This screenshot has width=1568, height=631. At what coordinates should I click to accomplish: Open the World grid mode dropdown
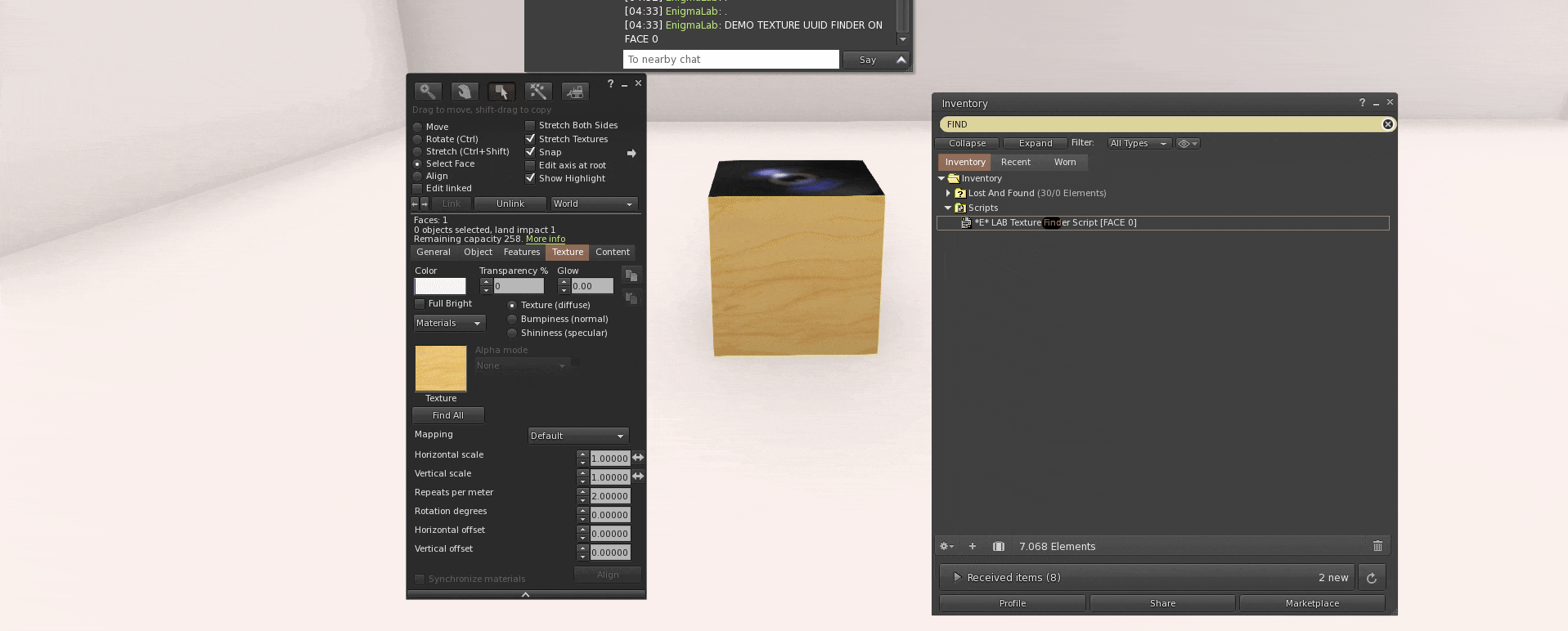click(594, 204)
